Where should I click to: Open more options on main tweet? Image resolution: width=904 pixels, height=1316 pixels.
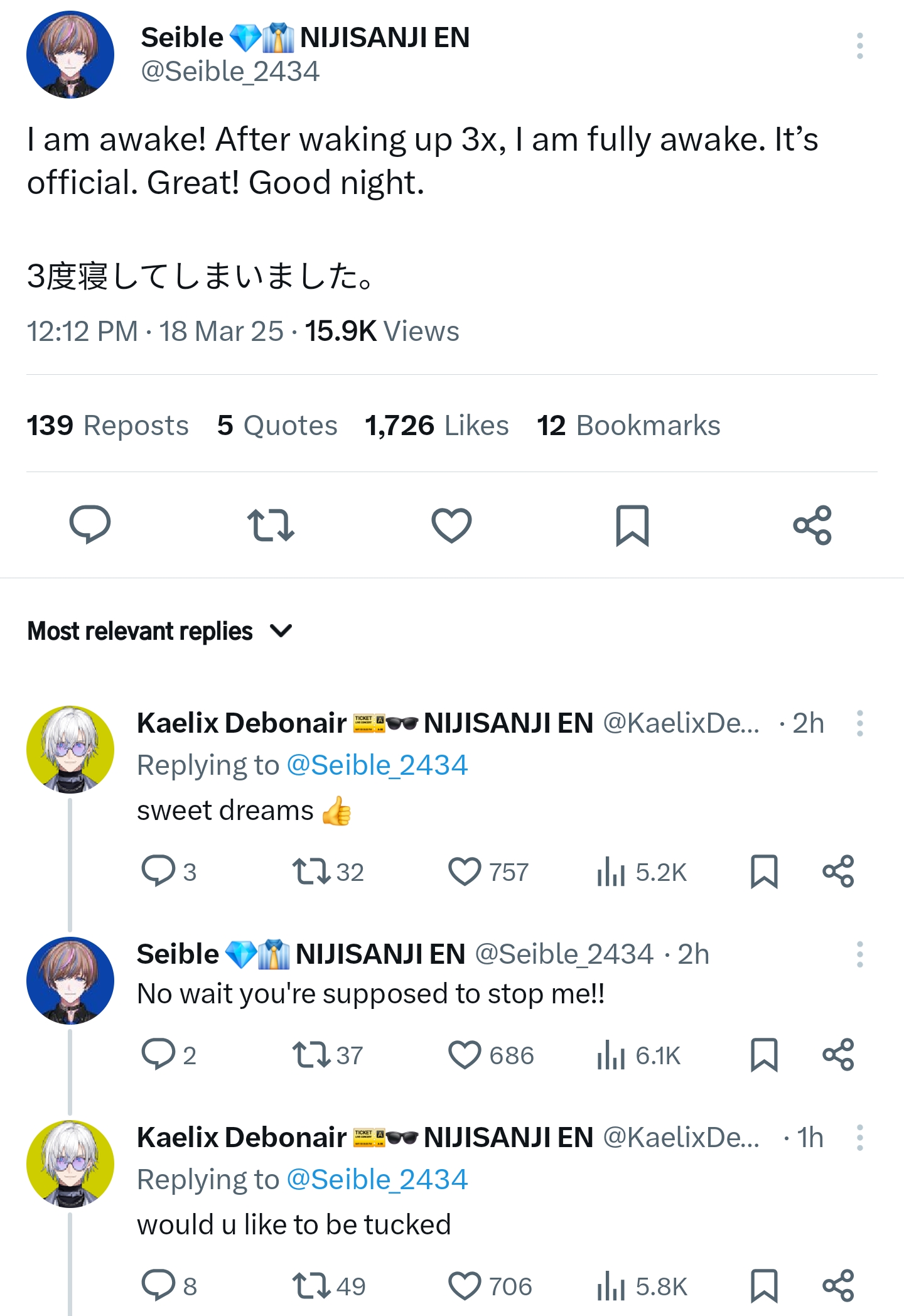click(x=859, y=46)
